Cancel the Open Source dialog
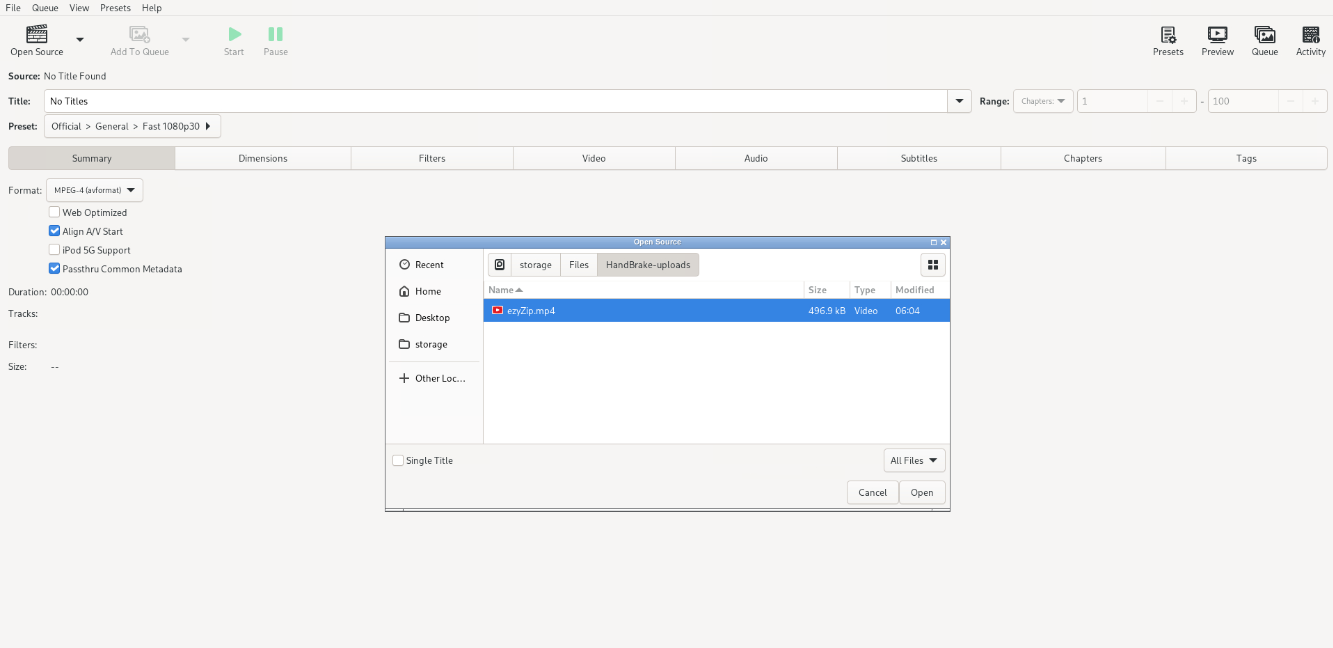1333x648 pixels. [872, 492]
